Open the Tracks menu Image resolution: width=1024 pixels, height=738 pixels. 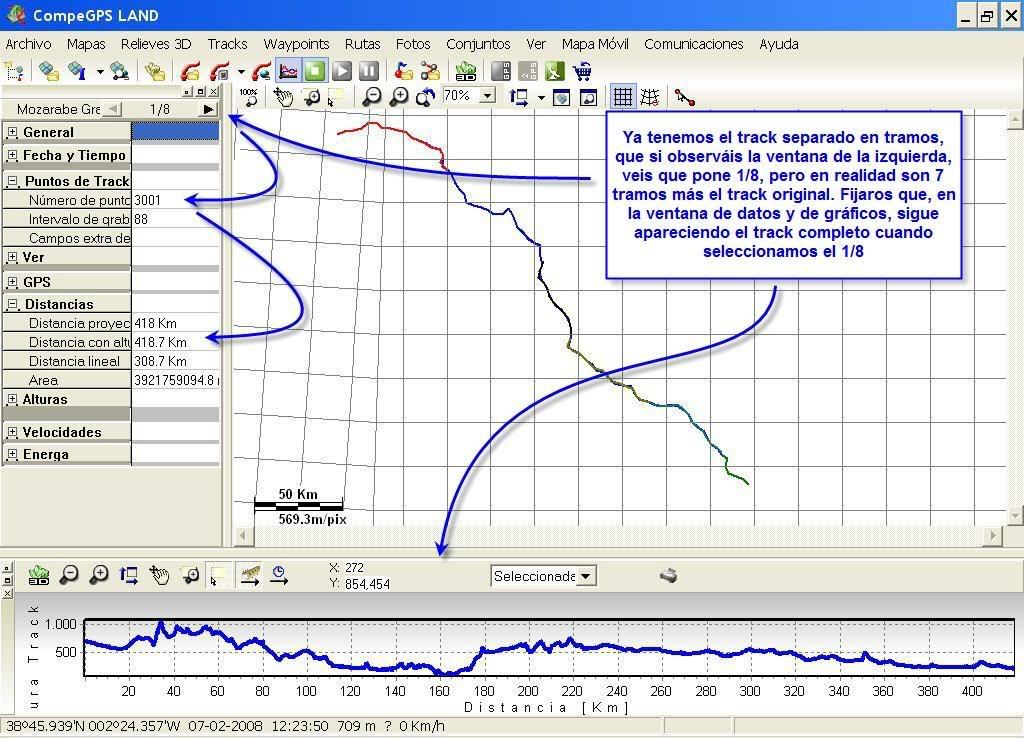227,44
